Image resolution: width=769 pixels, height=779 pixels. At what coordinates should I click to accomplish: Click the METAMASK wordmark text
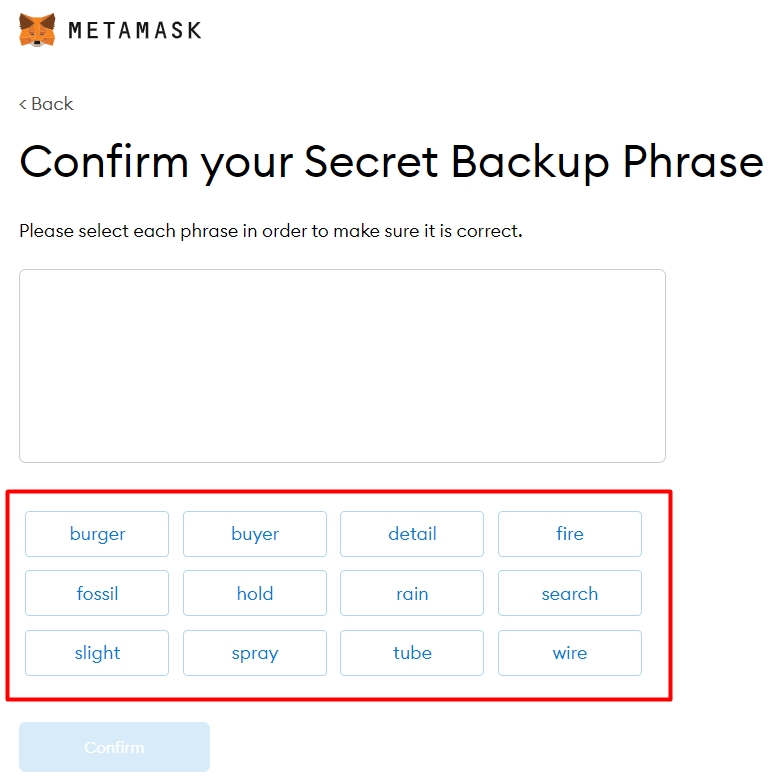[x=135, y=30]
